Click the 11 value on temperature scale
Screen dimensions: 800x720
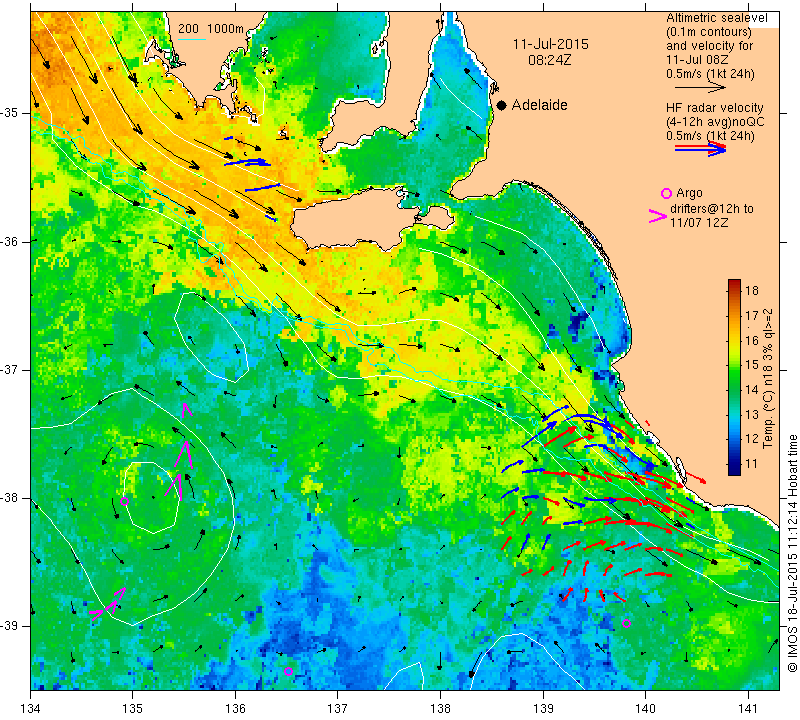(x=752, y=464)
